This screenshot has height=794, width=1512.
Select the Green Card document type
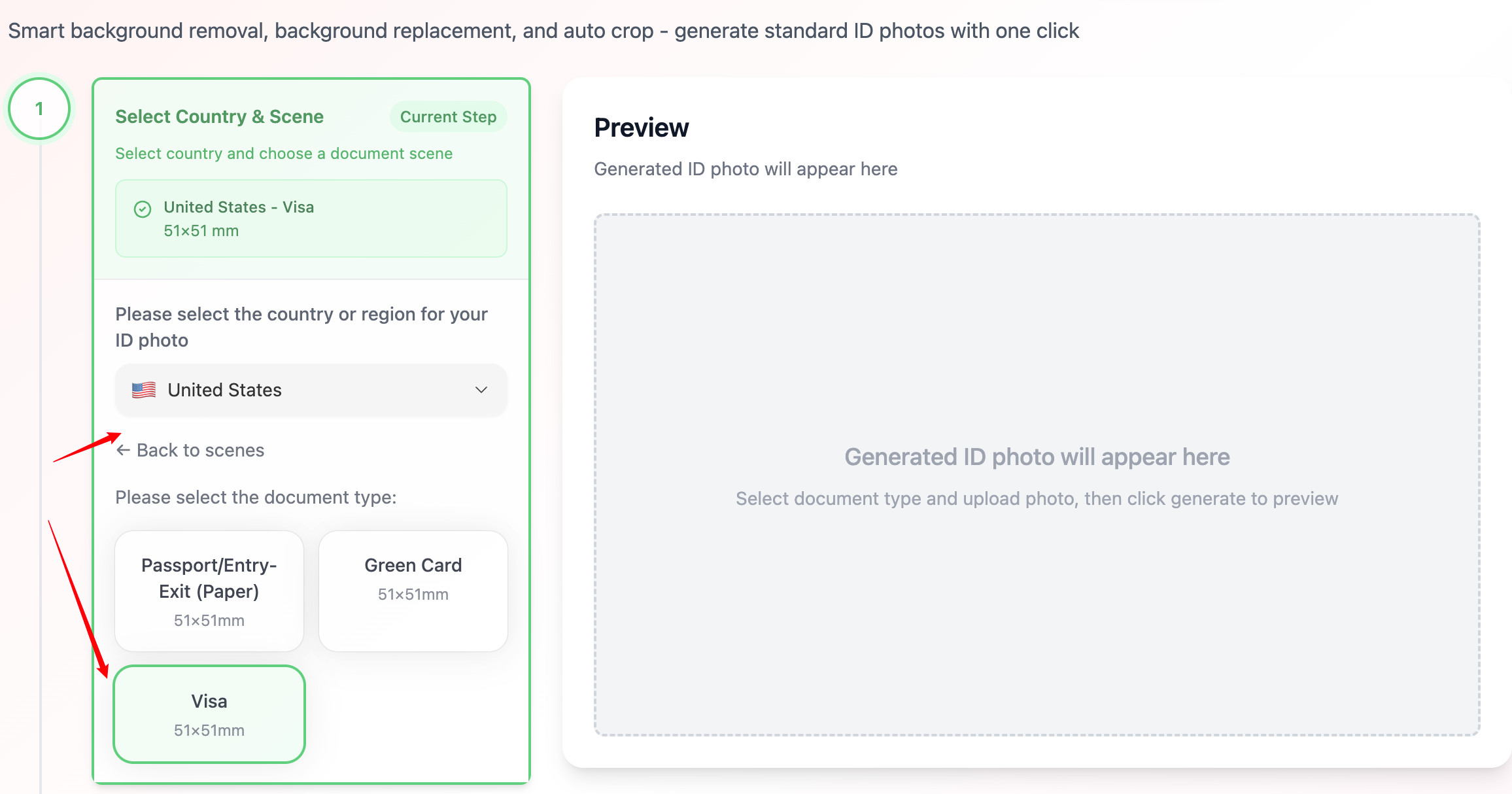413,590
